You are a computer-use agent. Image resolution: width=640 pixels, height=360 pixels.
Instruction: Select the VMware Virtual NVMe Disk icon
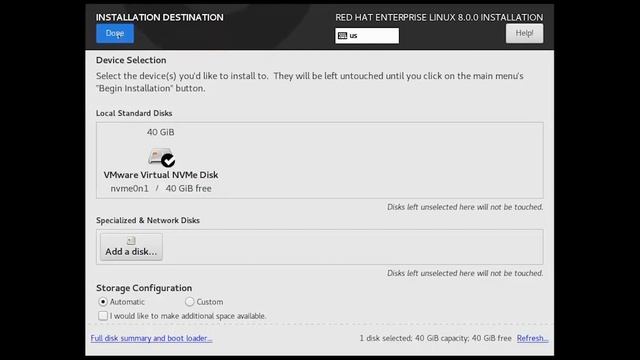tap(161, 157)
